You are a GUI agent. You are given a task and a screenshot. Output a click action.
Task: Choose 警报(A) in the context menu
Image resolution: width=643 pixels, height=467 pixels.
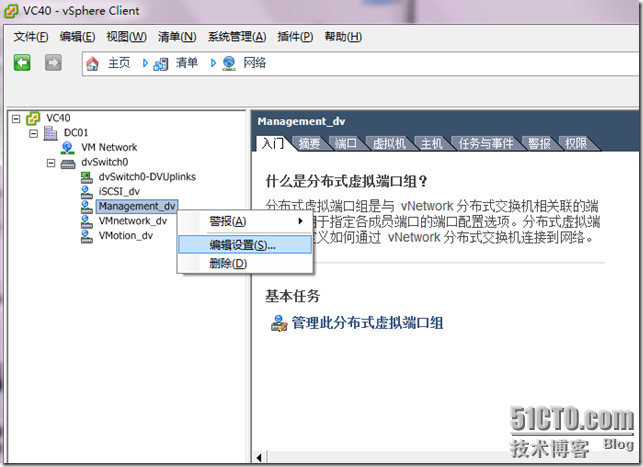[245, 221]
